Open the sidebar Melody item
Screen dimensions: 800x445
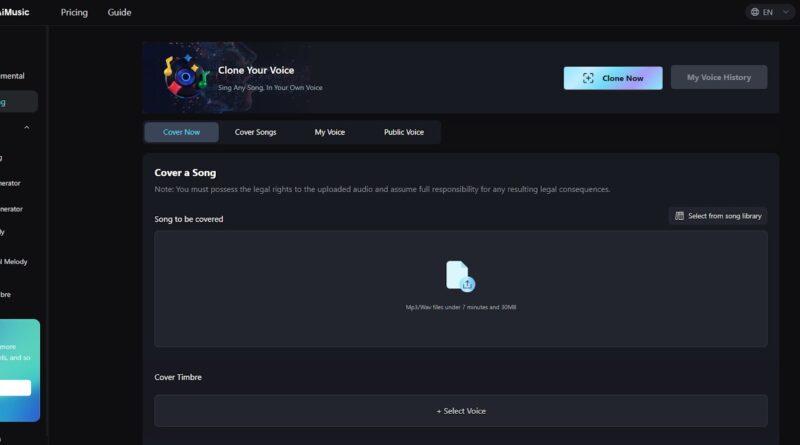(x=14, y=262)
